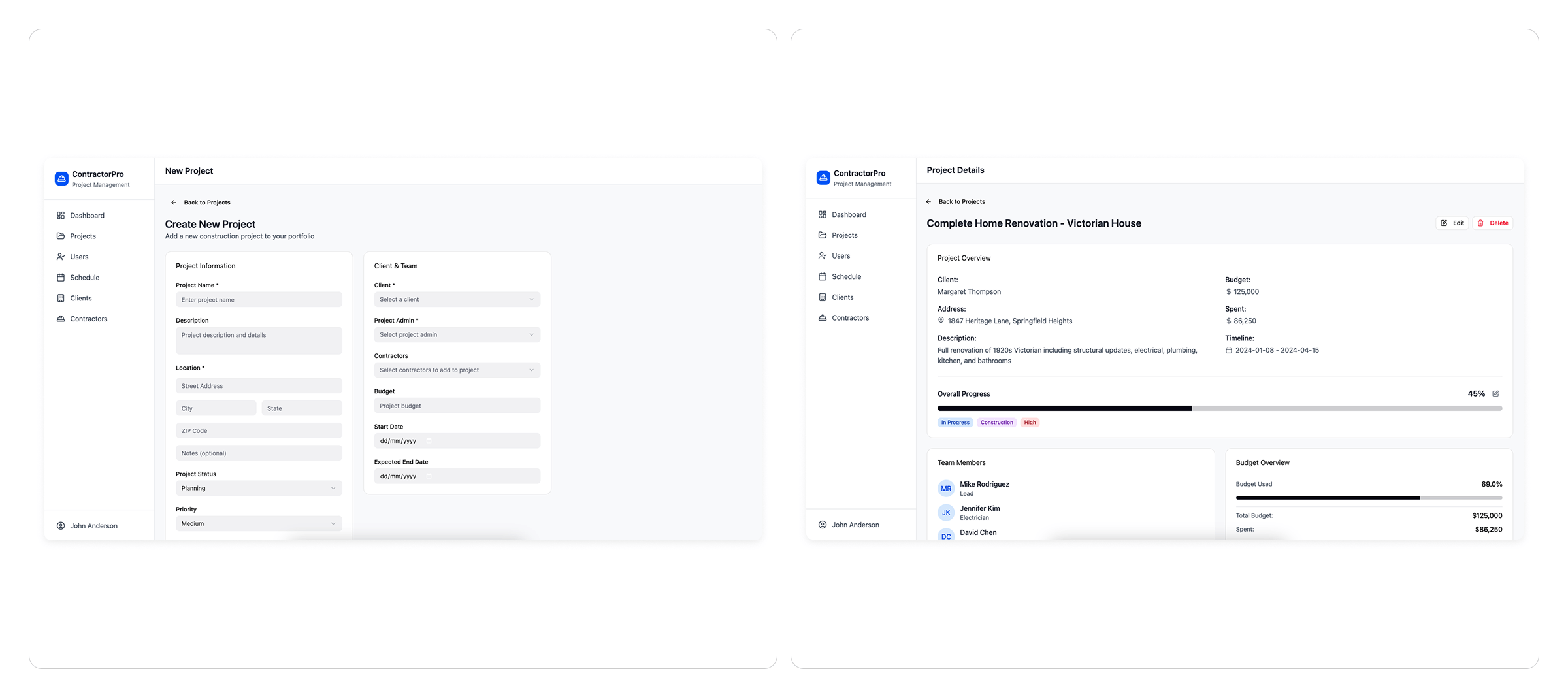Screen dimensions: 1568x697
Task: Open Schedule in the New Project sidebar
Action: (85, 278)
